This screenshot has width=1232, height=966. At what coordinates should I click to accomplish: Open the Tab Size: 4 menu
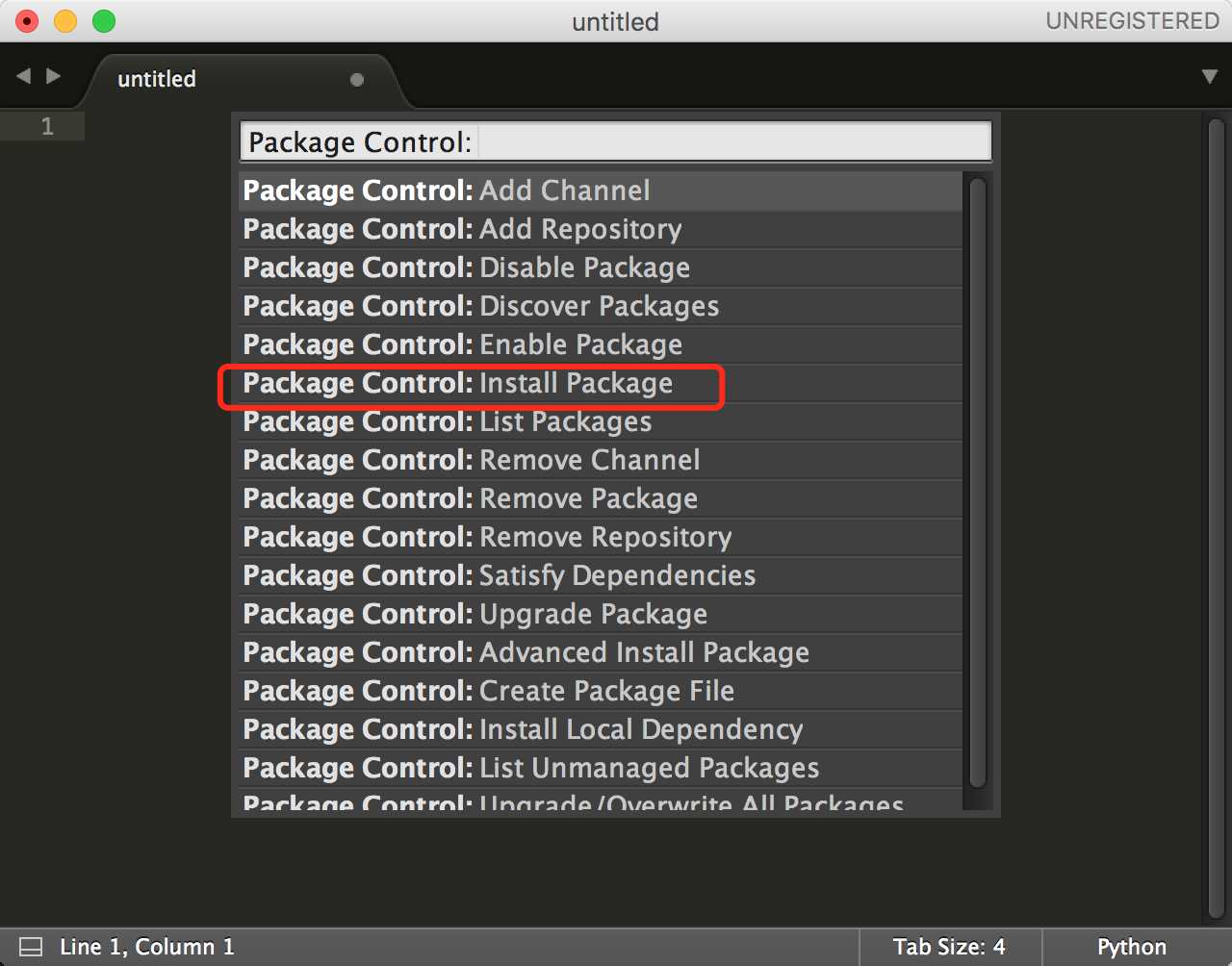(x=949, y=947)
